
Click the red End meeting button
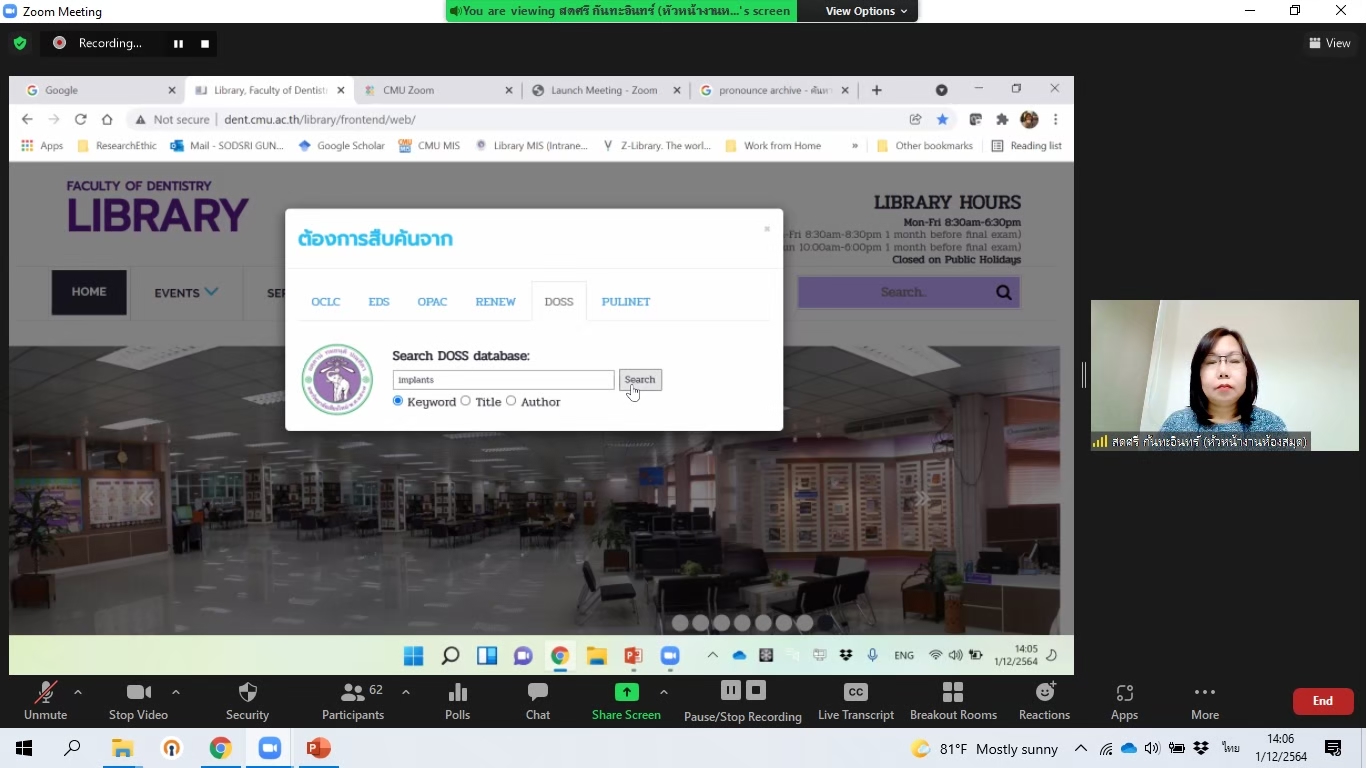tap(1322, 701)
